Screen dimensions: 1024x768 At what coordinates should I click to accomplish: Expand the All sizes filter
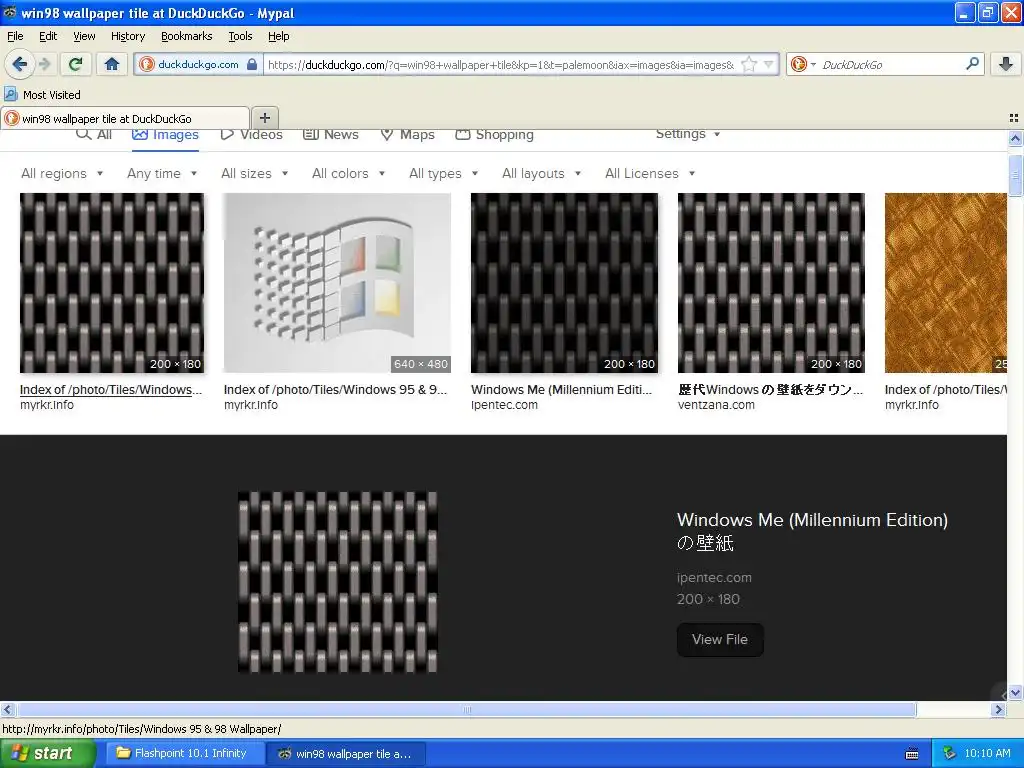[255, 173]
